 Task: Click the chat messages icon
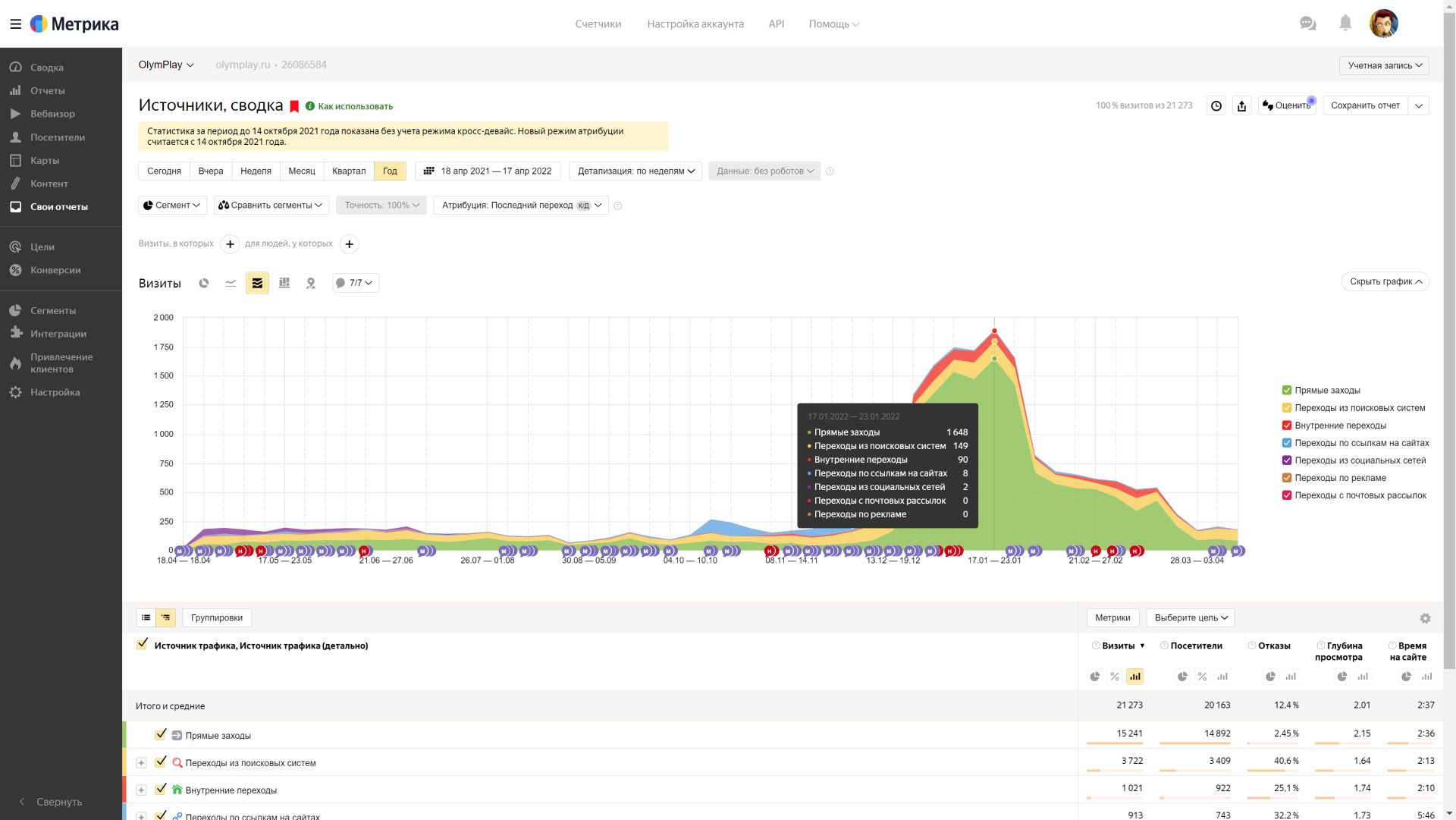pyautogui.click(x=1307, y=24)
